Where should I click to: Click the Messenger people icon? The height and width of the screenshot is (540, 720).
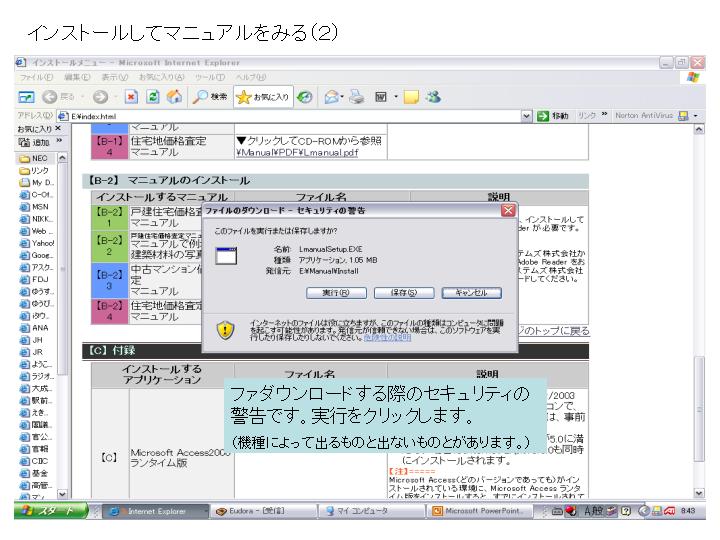click(x=433, y=97)
